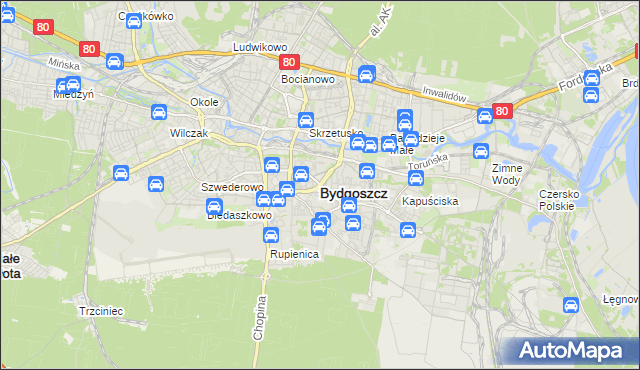Click the car marker west of Okole
The image size is (640, 370).
point(159,112)
